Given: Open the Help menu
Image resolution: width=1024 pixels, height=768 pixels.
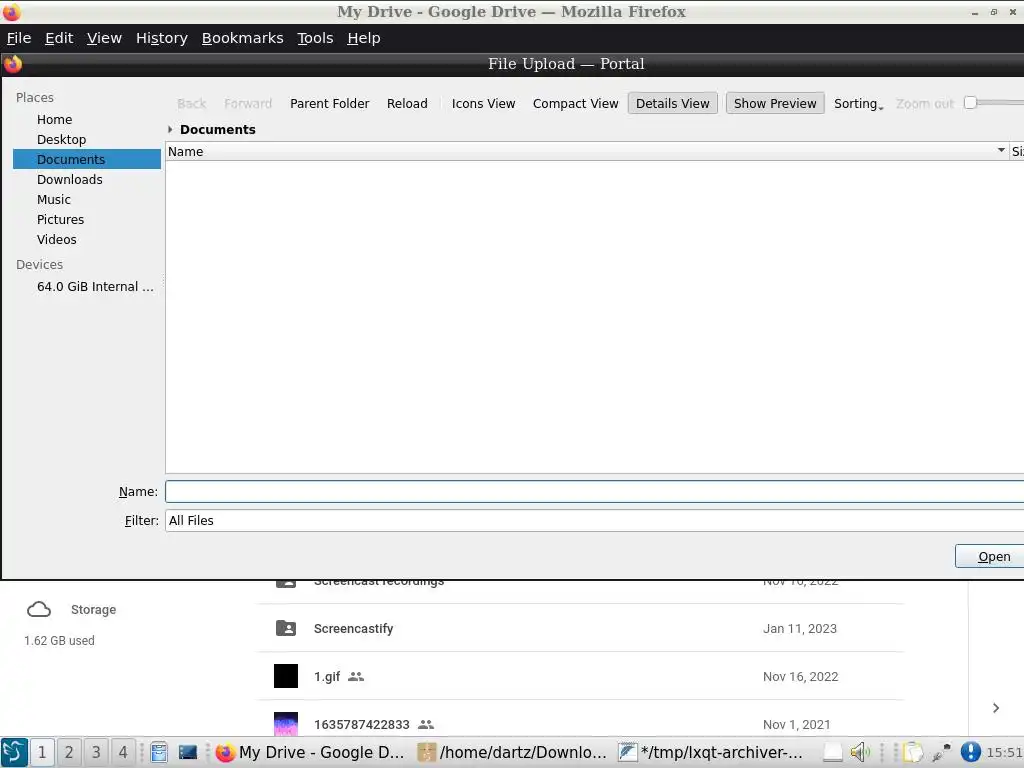Looking at the screenshot, I should pyautogui.click(x=364, y=38).
